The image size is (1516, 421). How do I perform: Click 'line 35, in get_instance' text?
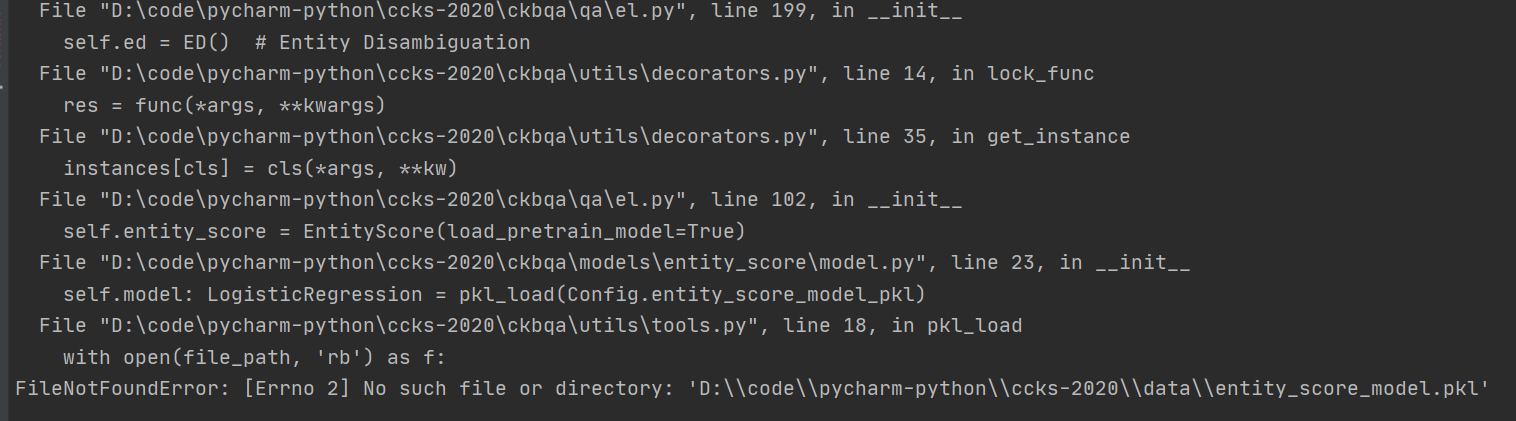click(987, 137)
